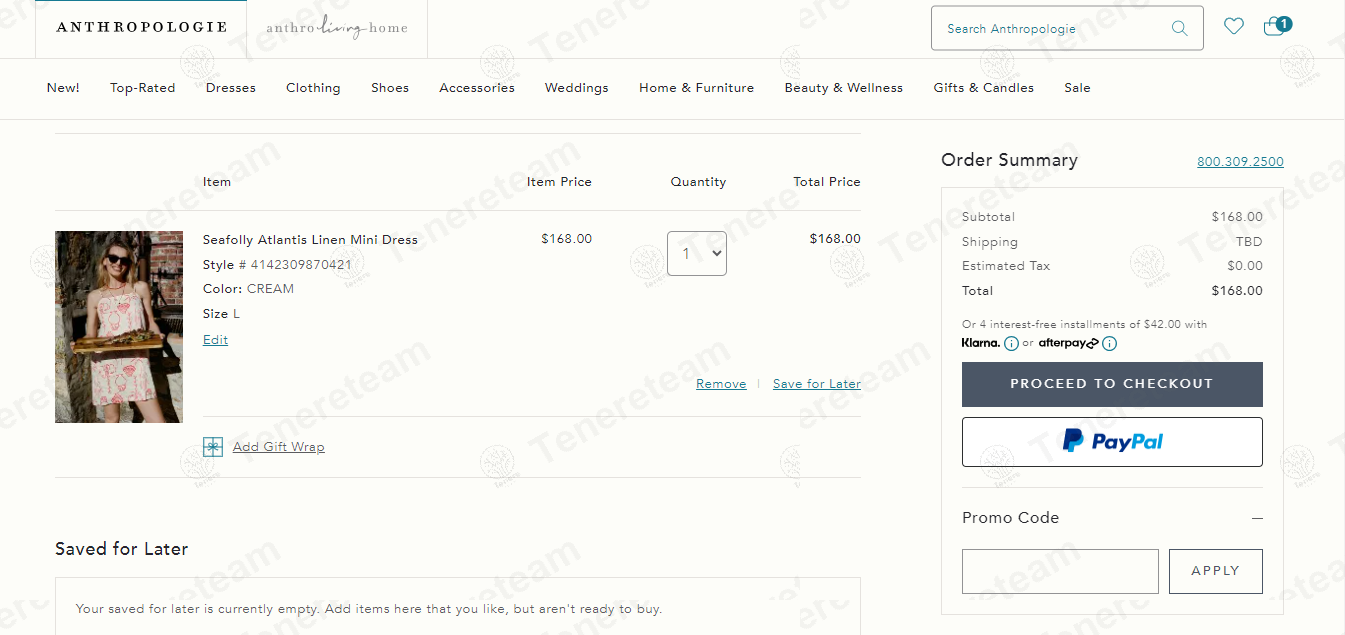Pay with the PayPal button

[x=1112, y=442]
